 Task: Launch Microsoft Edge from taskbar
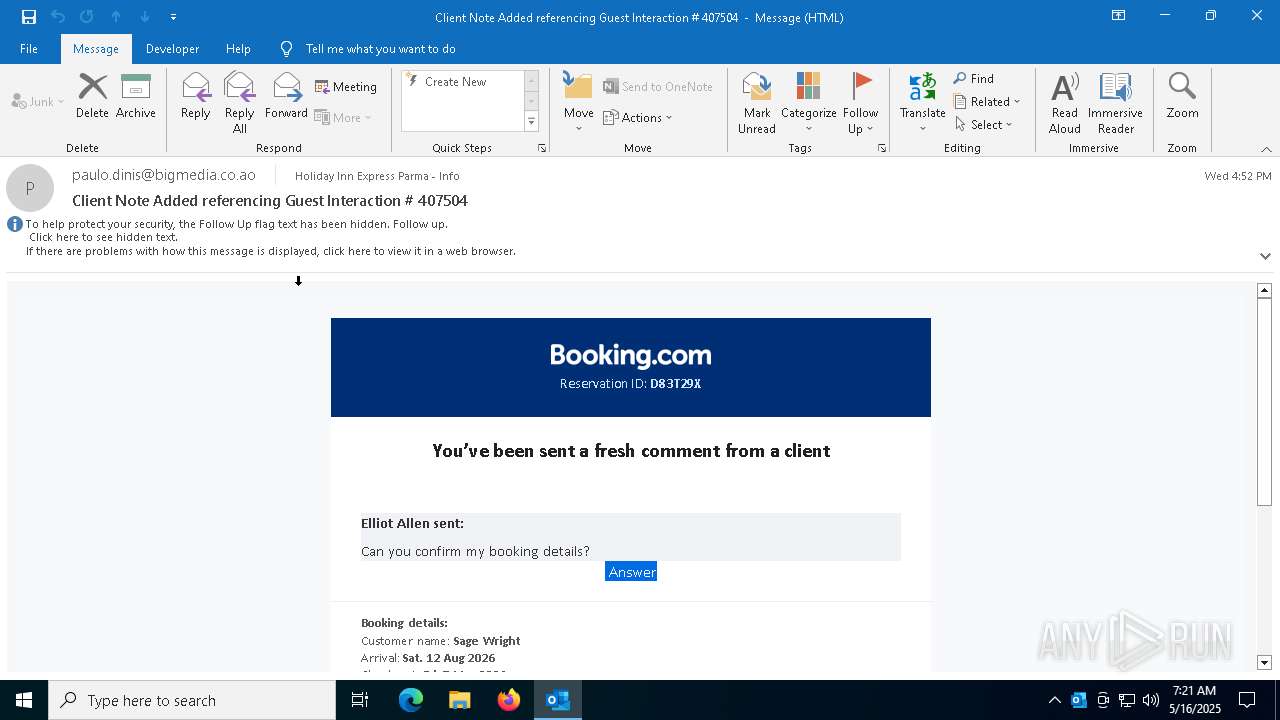coord(411,700)
